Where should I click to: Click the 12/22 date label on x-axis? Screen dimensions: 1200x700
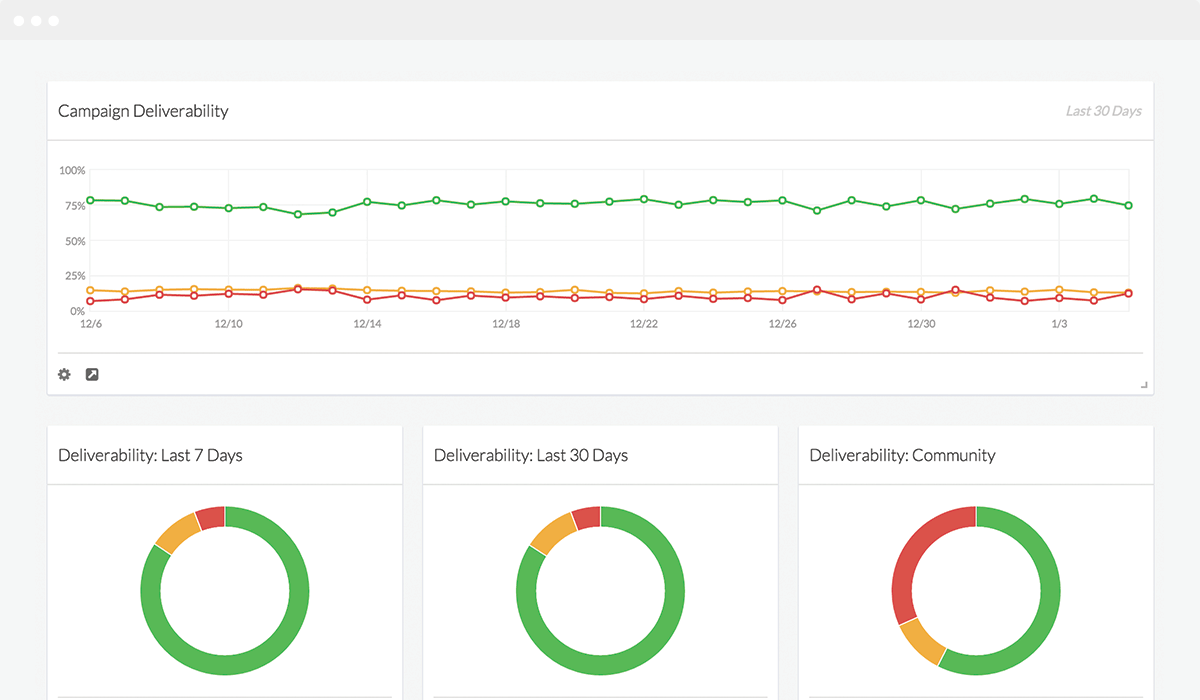coord(643,324)
